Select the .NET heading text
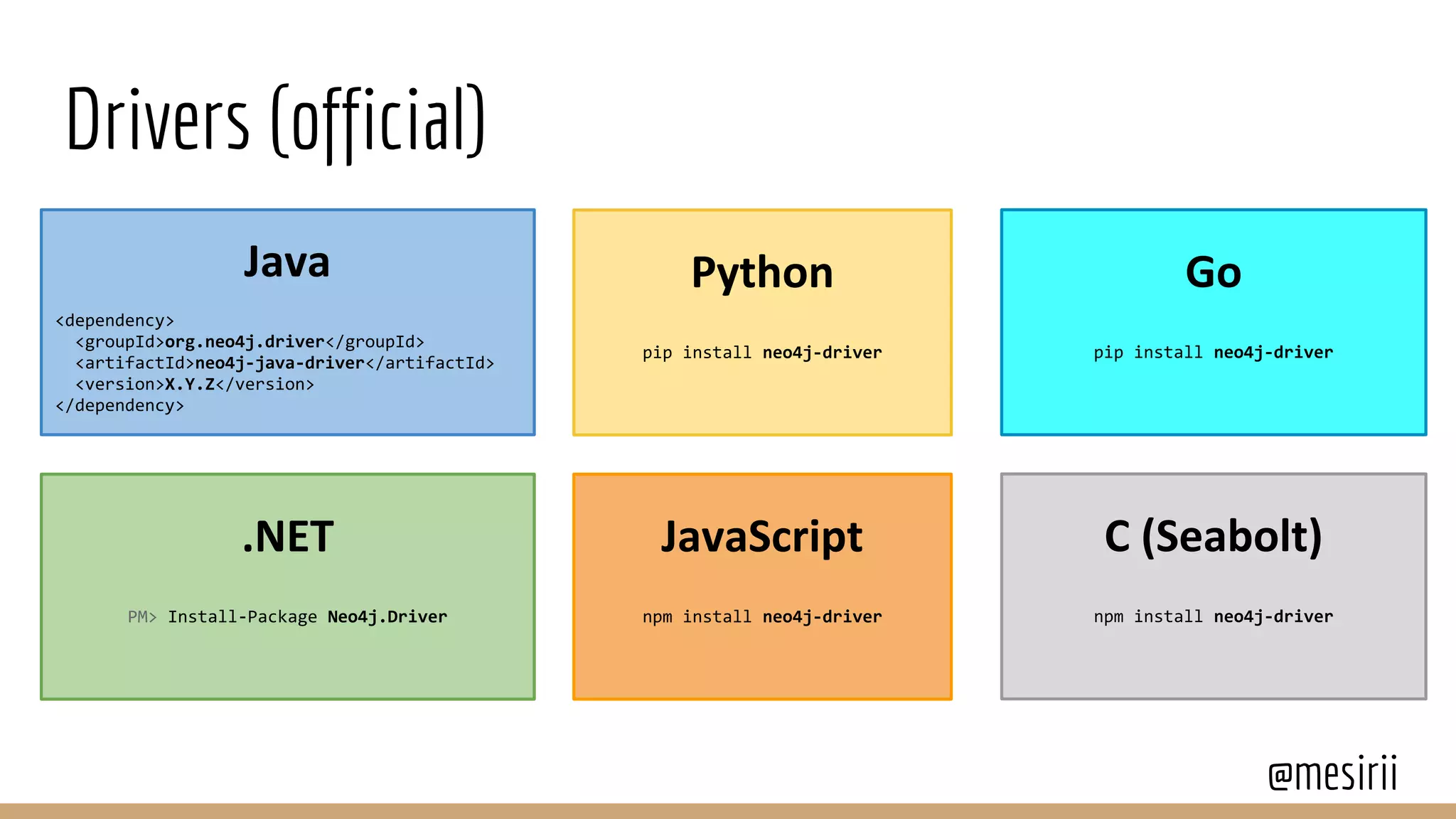Image resolution: width=1456 pixels, height=819 pixels. (288, 537)
